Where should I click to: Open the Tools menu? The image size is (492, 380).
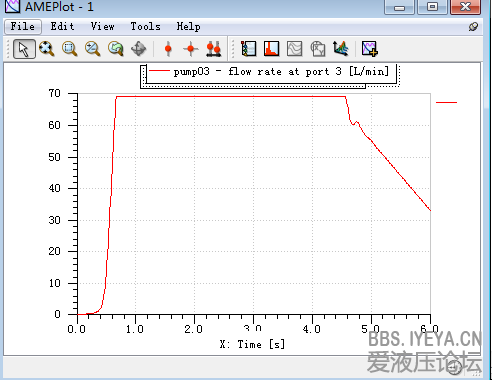(145, 26)
